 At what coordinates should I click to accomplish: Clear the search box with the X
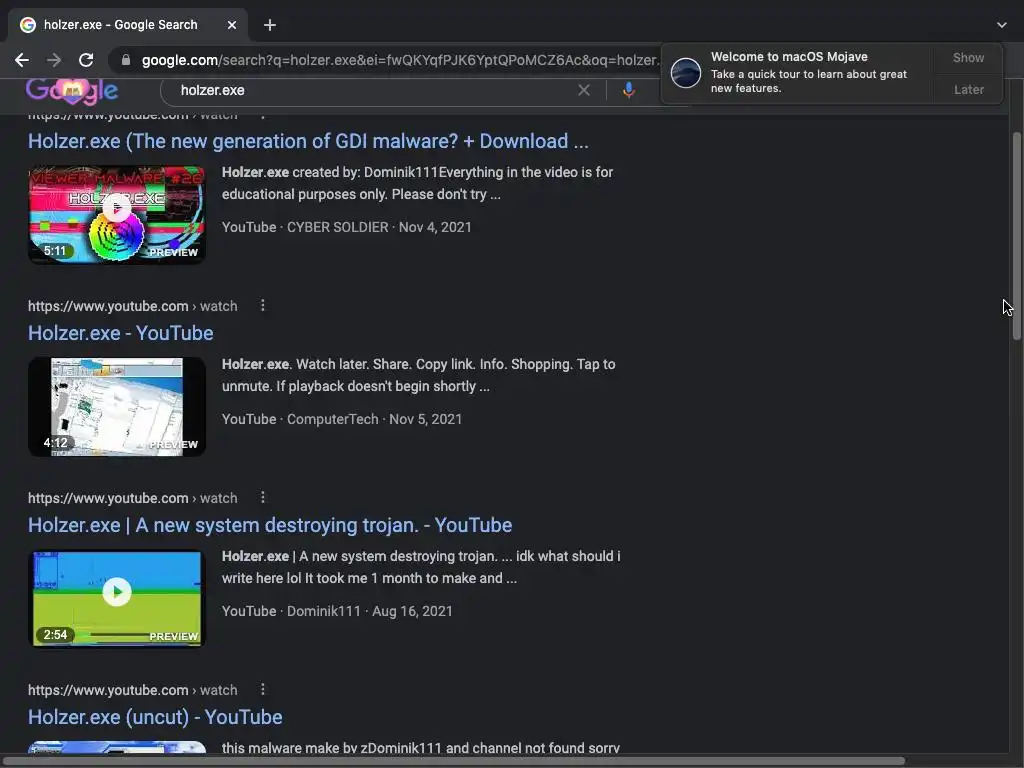(584, 90)
